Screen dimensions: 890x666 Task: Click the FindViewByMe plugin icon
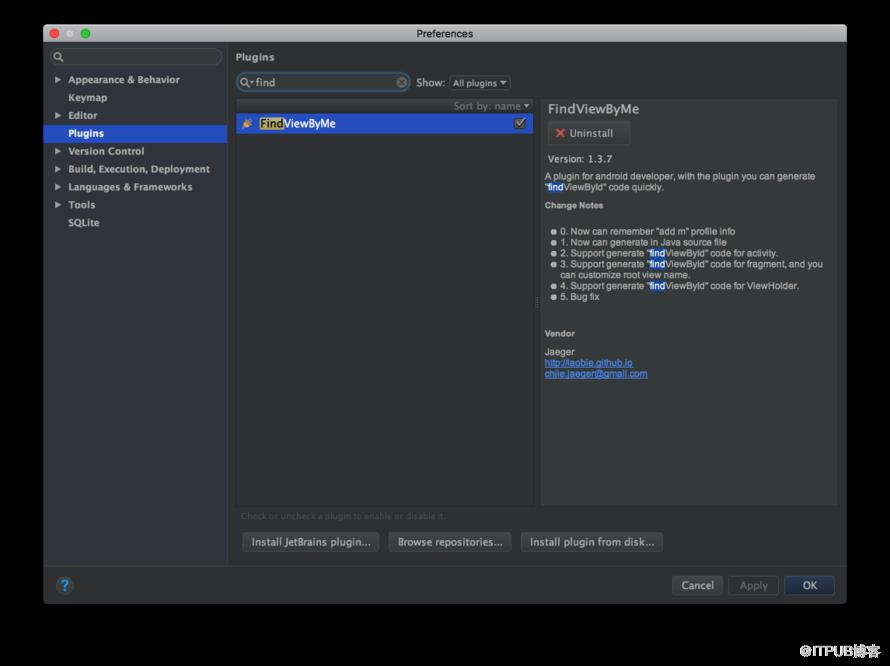click(x=247, y=123)
